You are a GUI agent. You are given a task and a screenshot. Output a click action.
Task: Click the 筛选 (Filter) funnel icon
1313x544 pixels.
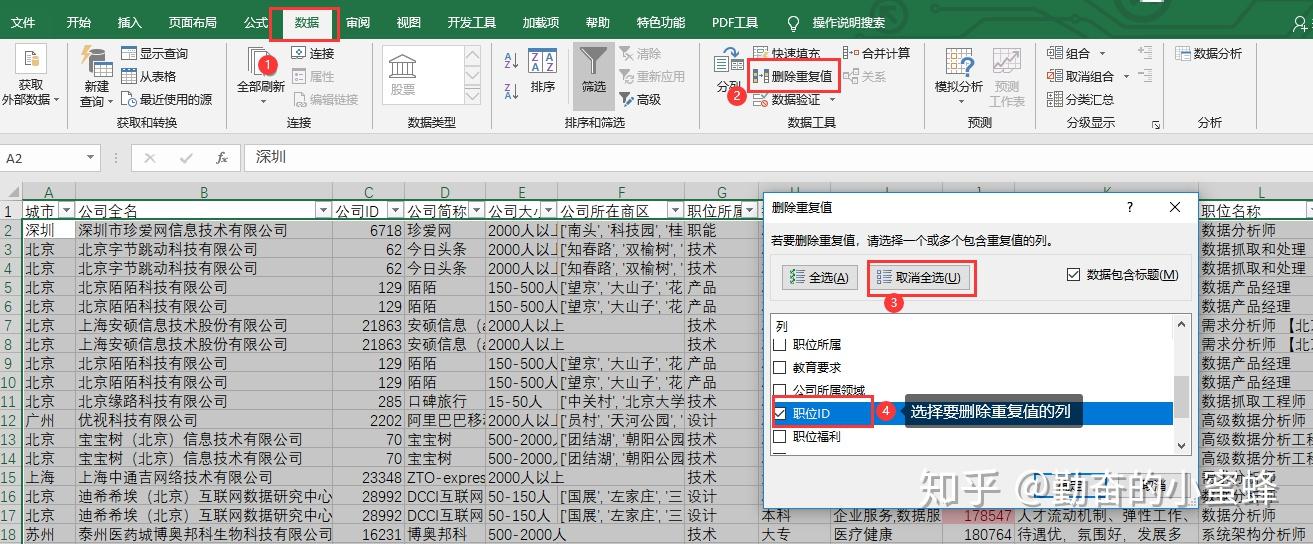[x=594, y=64]
